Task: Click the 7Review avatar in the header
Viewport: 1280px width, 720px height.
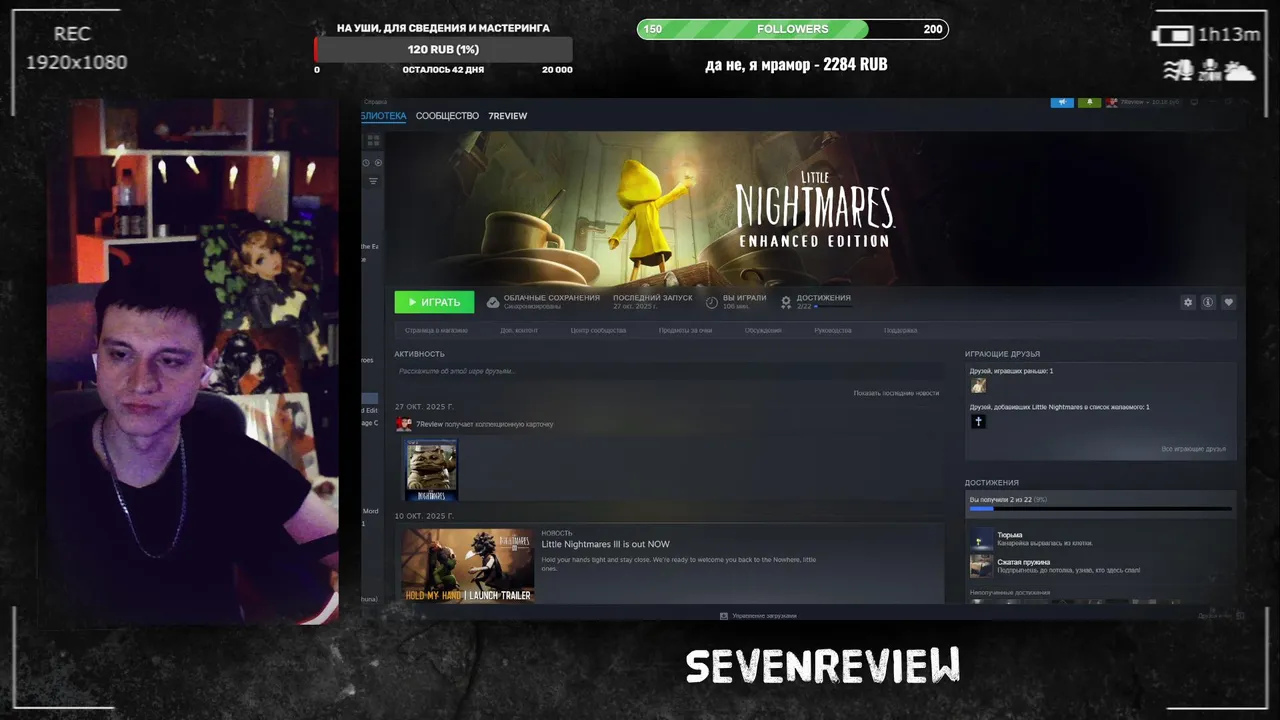Action: point(1112,102)
